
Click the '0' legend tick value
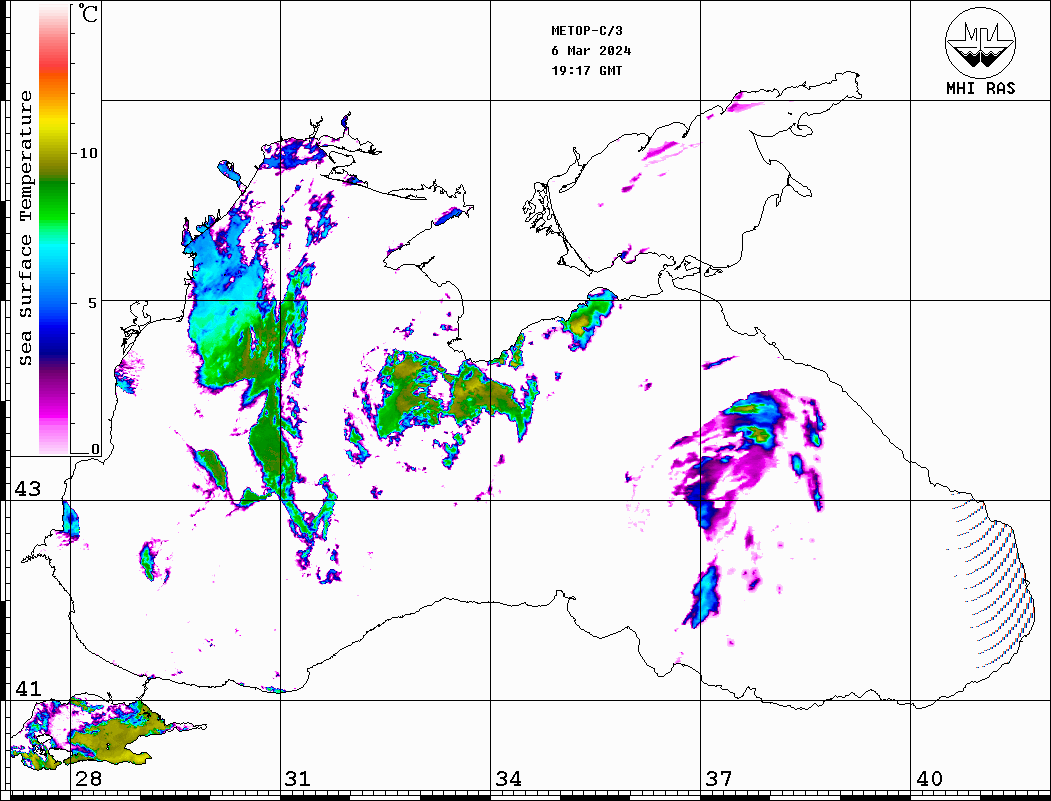(95, 449)
